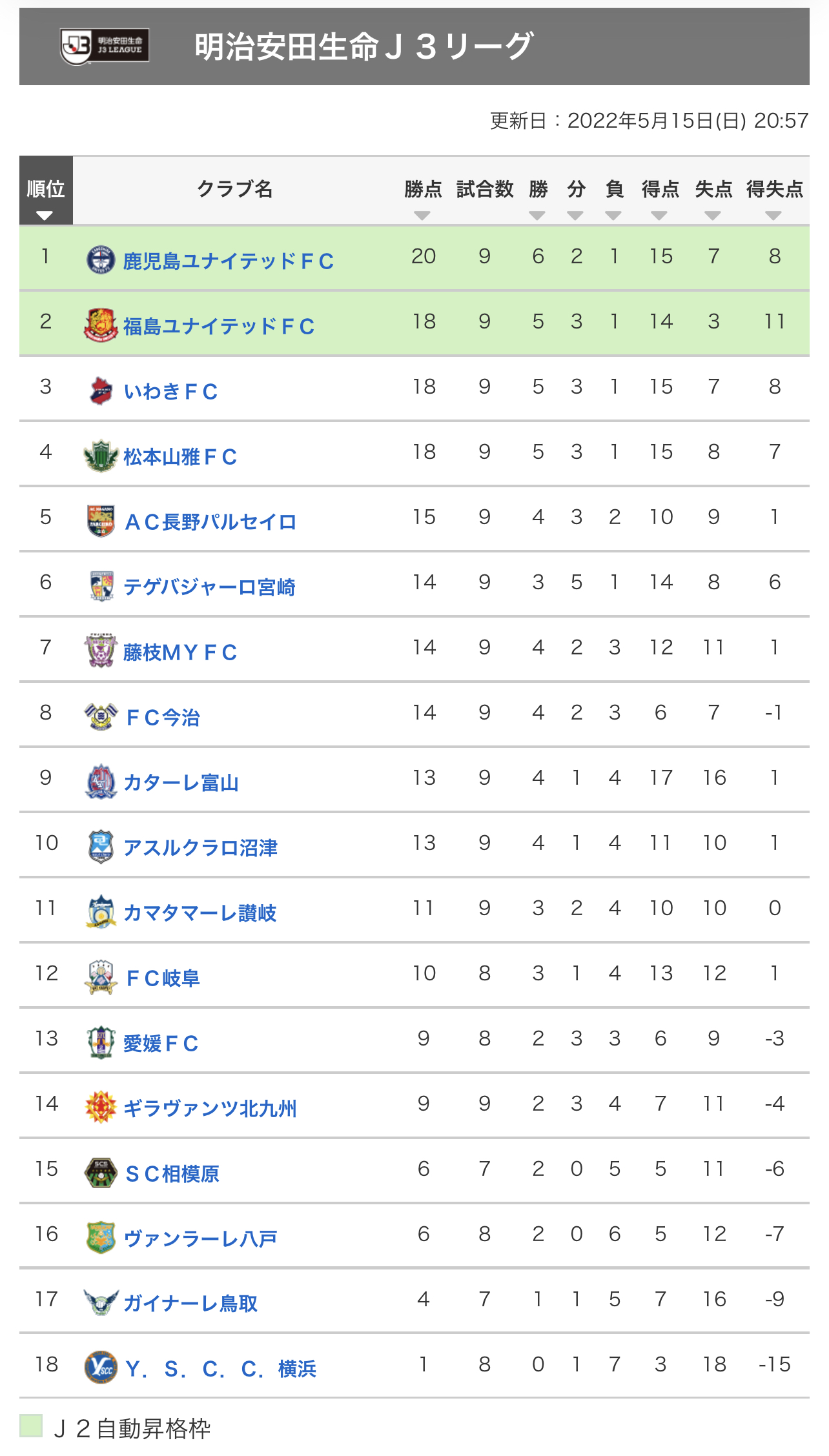The width and height of the screenshot is (829, 1456).
Task: Sort table by 得失点 column arrow
Action: click(x=773, y=216)
